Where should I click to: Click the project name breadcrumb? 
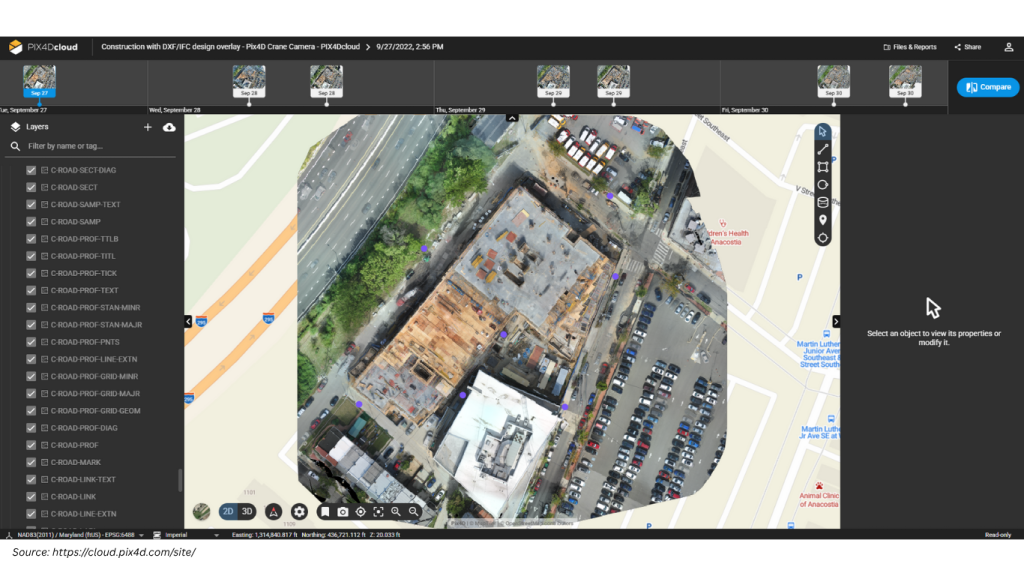click(x=231, y=47)
